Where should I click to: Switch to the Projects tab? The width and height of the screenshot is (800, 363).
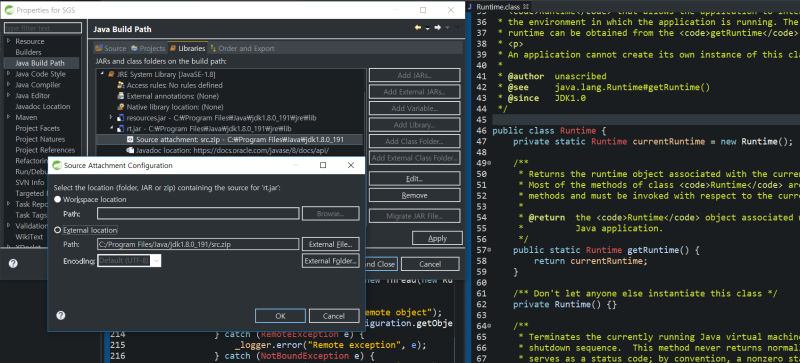(x=148, y=49)
